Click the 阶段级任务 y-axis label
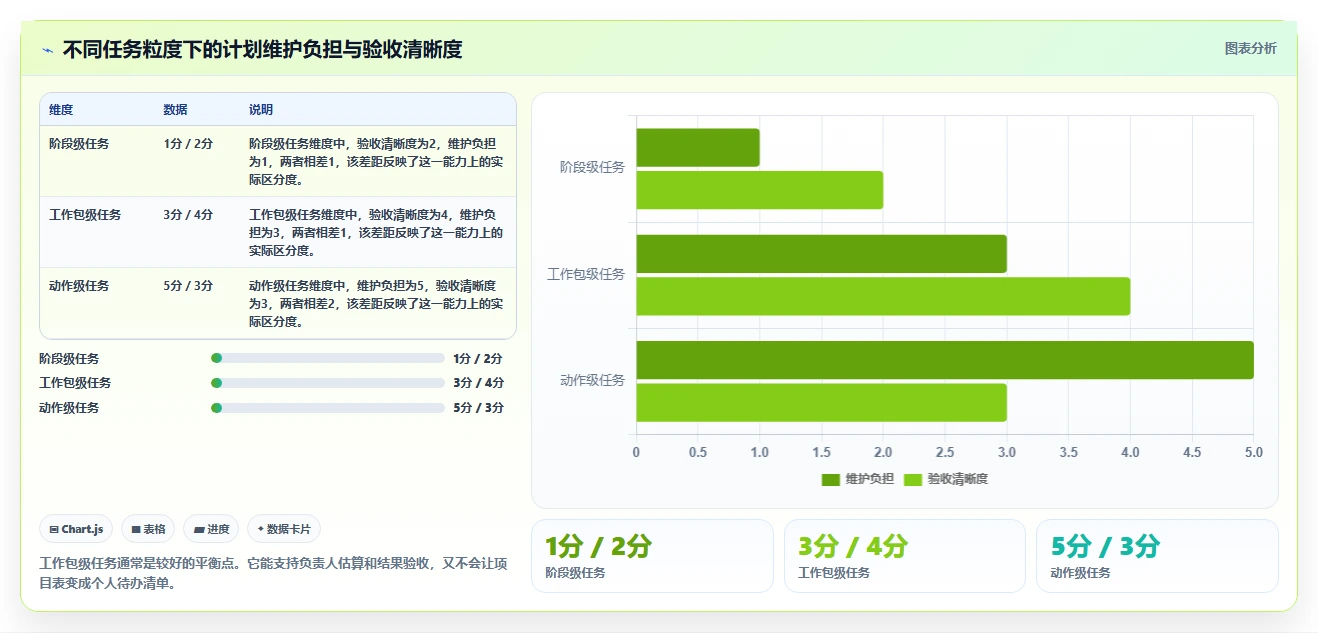This screenshot has height=633, width=1318. tap(592, 168)
